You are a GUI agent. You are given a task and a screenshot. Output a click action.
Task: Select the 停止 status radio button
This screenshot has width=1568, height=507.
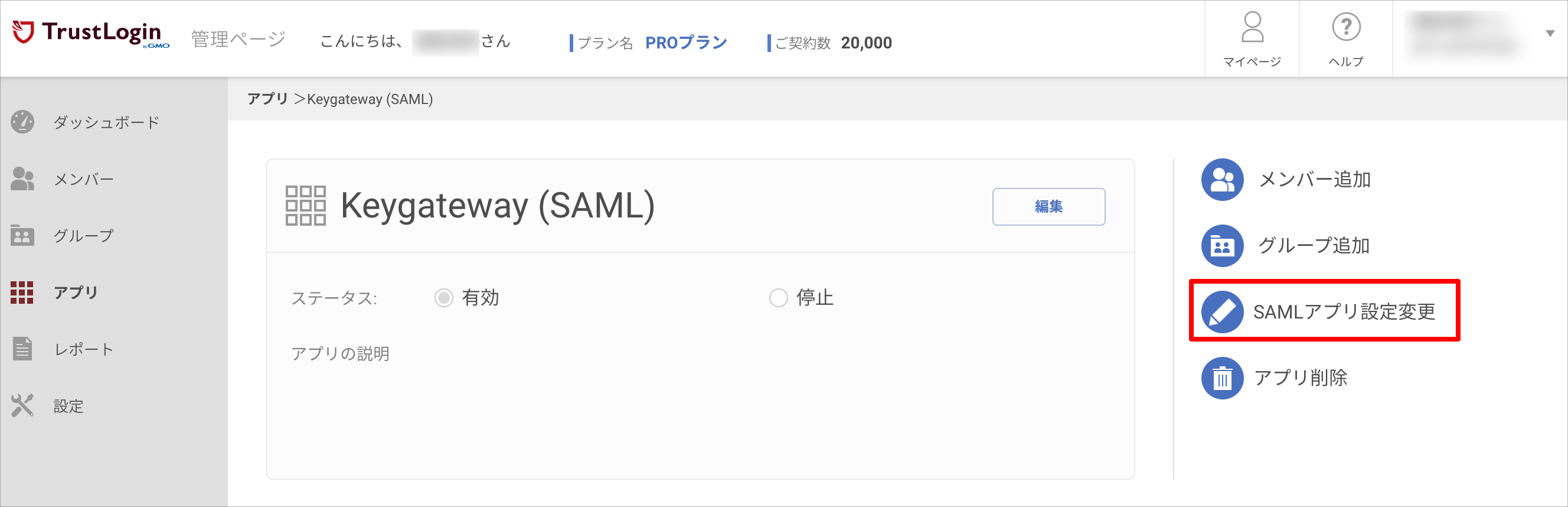pos(779,298)
